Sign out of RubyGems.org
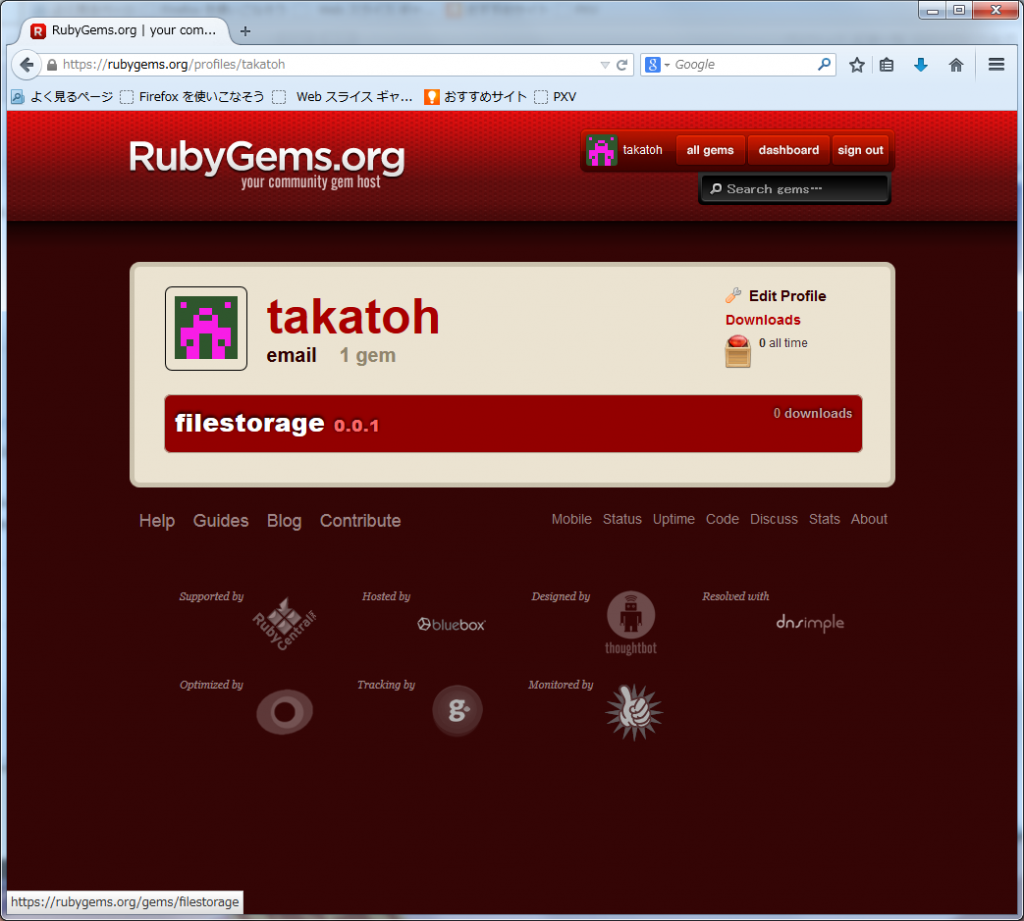 tap(860, 150)
